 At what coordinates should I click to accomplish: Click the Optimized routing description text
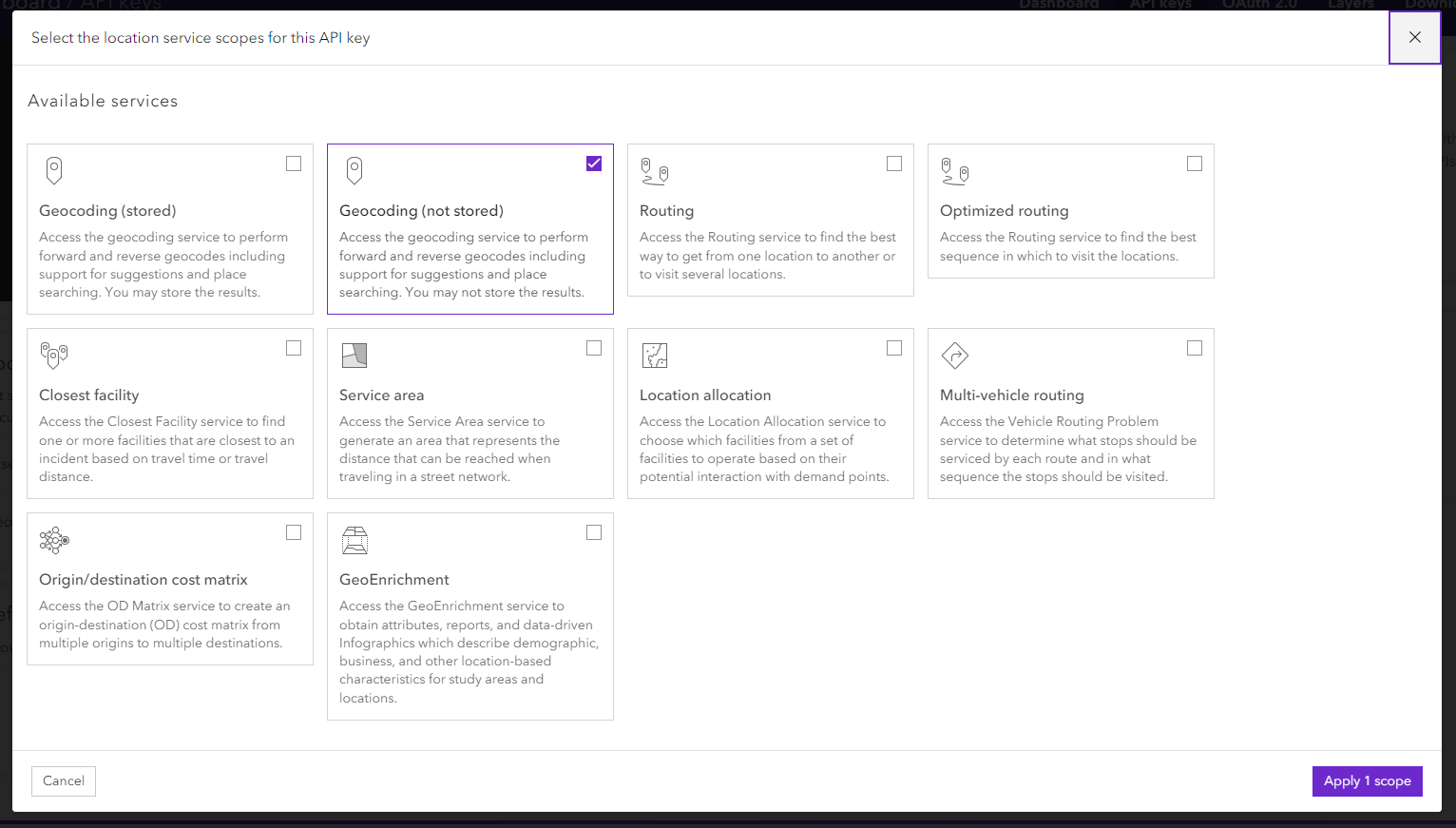(x=1068, y=246)
